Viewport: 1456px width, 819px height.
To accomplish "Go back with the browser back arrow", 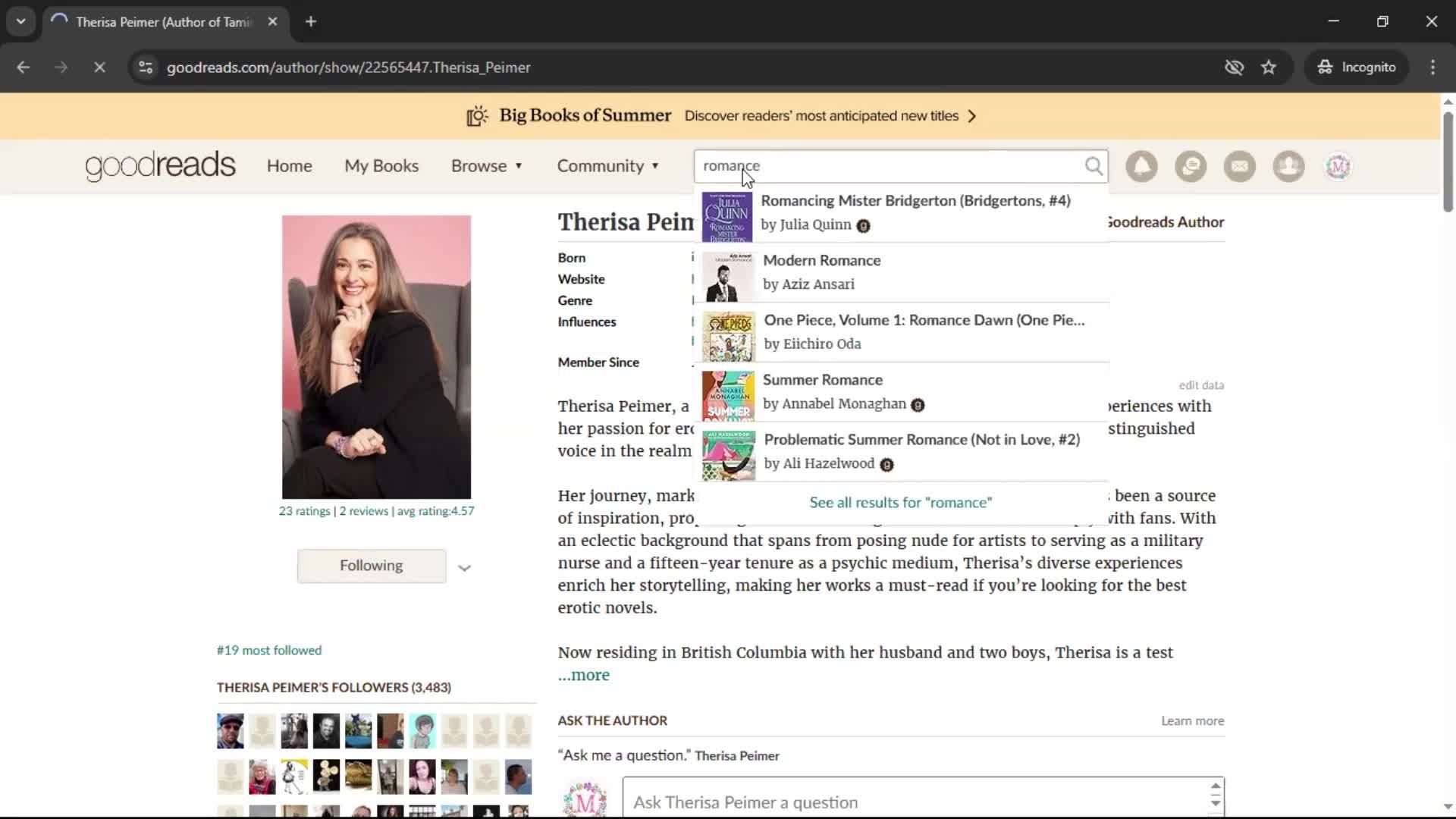I will tap(23, 67).
